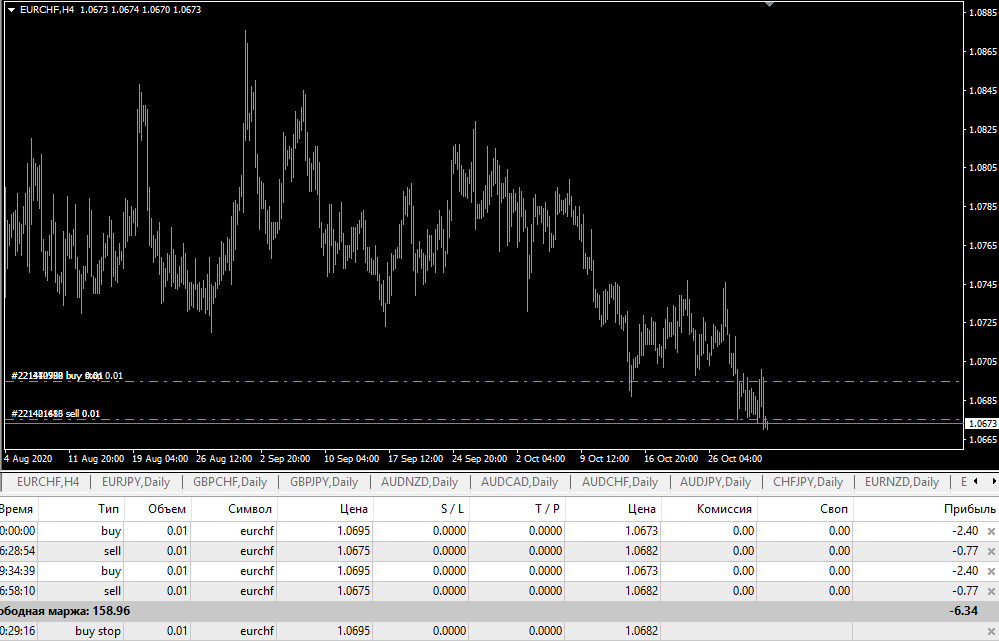Viewport: 999px width, 641px height.
Task: Close the sell order timed 6:28:54
Action: (x=991, y=552)
